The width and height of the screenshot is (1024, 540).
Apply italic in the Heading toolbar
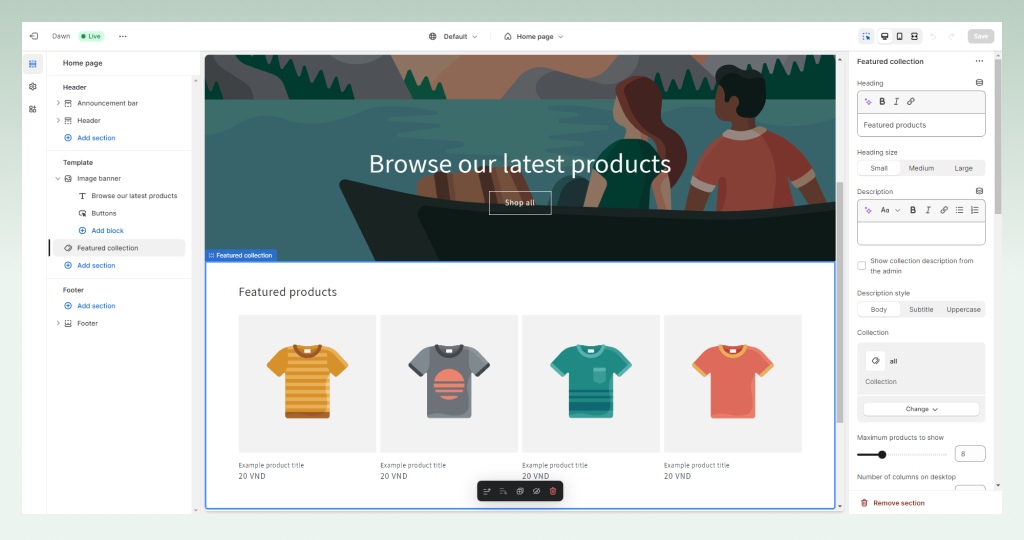point(896,102)
